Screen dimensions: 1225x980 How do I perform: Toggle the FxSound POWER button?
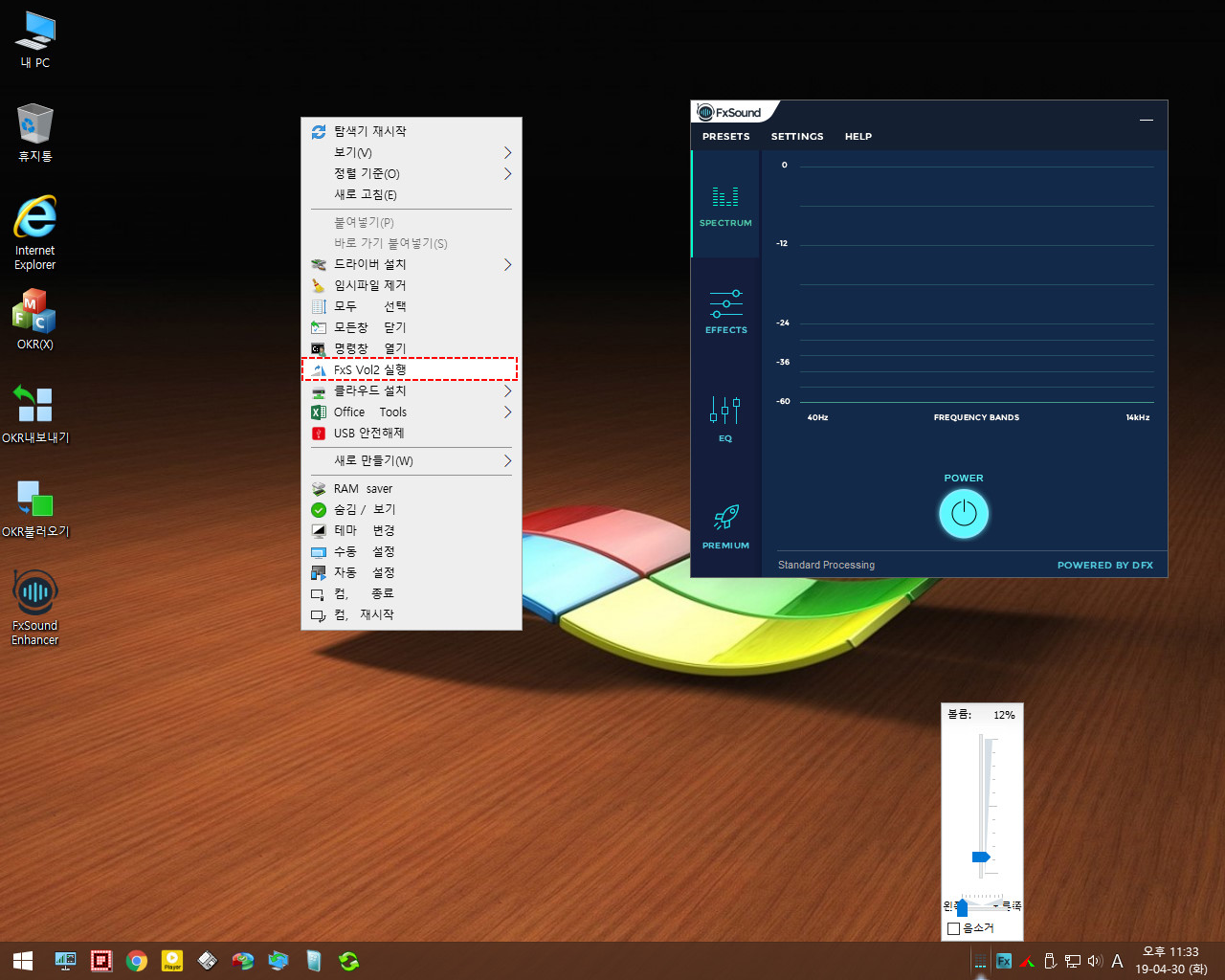[964, 514]
